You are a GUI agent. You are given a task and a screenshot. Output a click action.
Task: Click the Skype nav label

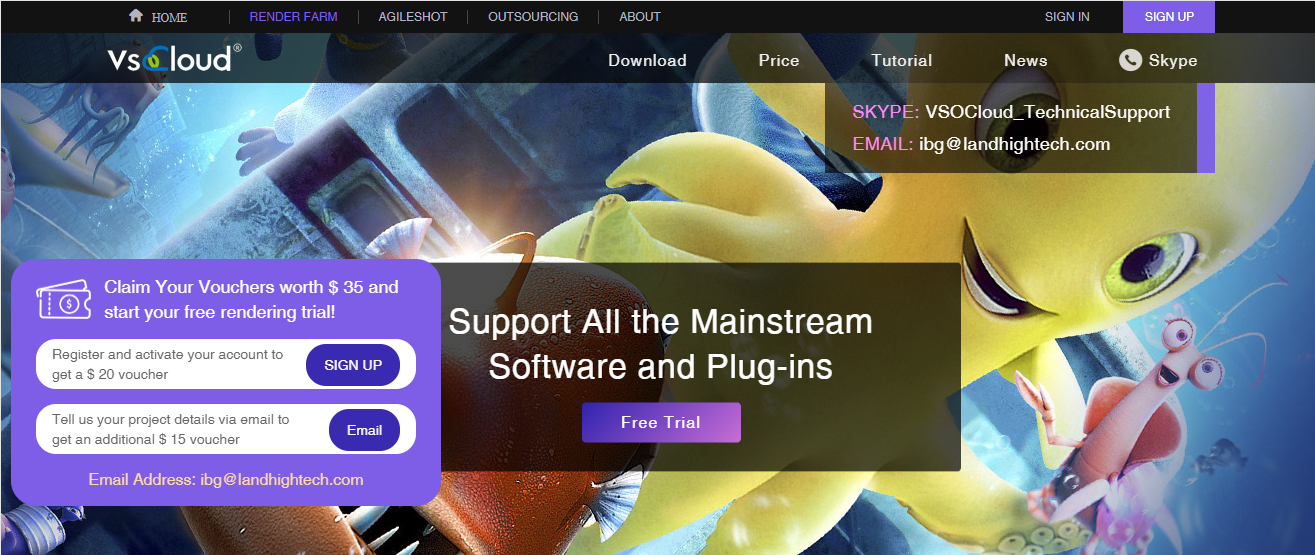(1173, 60)
